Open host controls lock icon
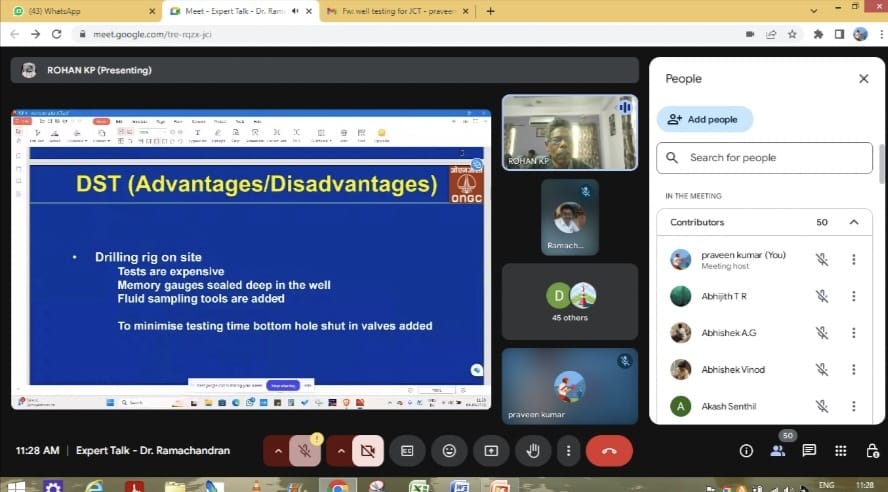The width and height of the screenshot is (888, 492). pos(870,451)
